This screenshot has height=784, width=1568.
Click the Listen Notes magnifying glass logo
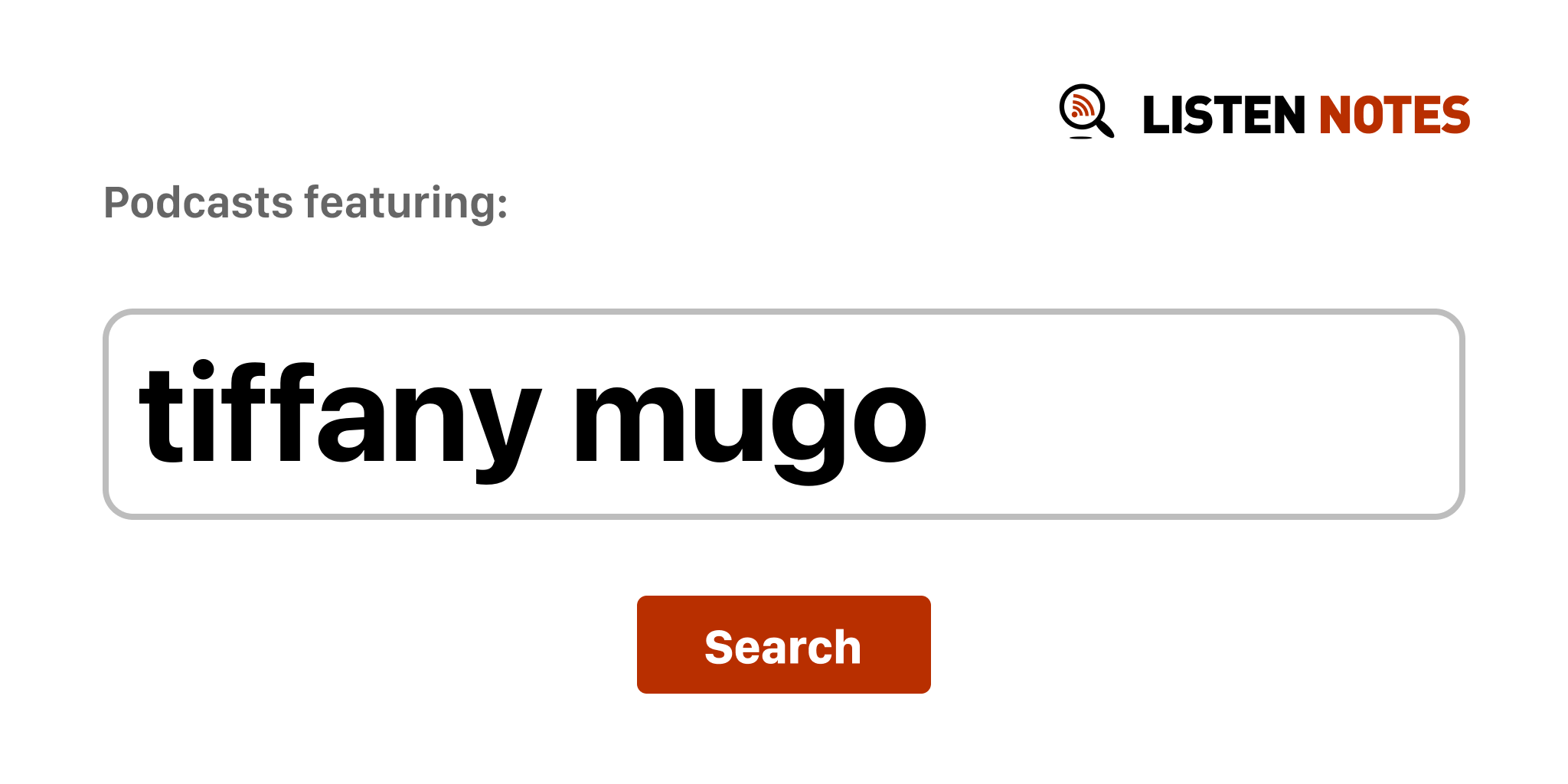click(1086, 112)
